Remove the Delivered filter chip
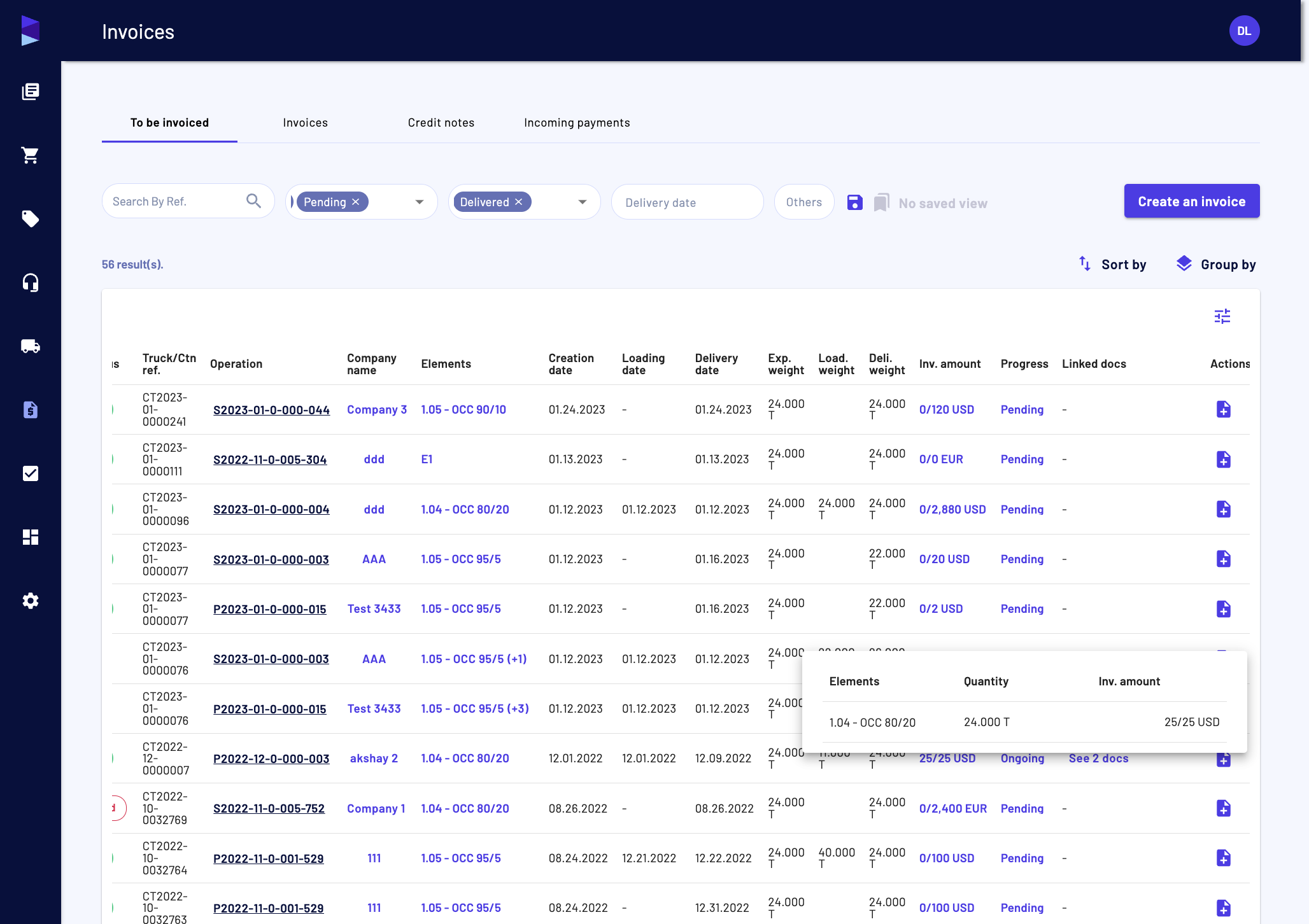The height and width of the screenshot is (924, 1309). 519,202
